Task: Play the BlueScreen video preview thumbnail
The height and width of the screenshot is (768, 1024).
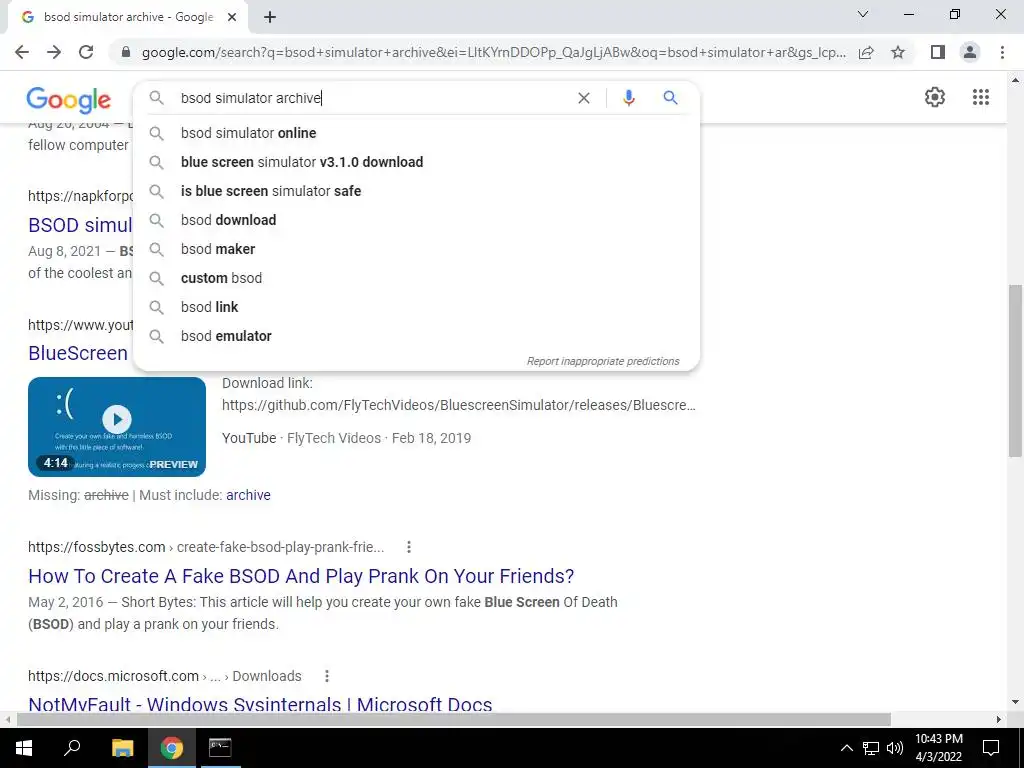Action: tap(117, 426)
